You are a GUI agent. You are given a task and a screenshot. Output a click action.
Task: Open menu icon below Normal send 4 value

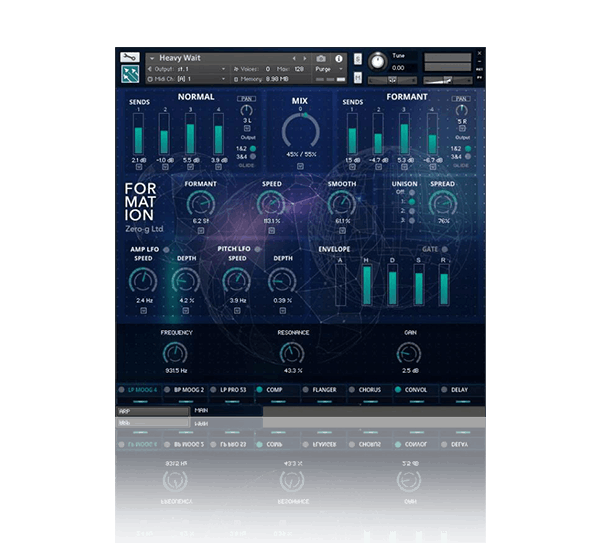click(x=218, y=167)
